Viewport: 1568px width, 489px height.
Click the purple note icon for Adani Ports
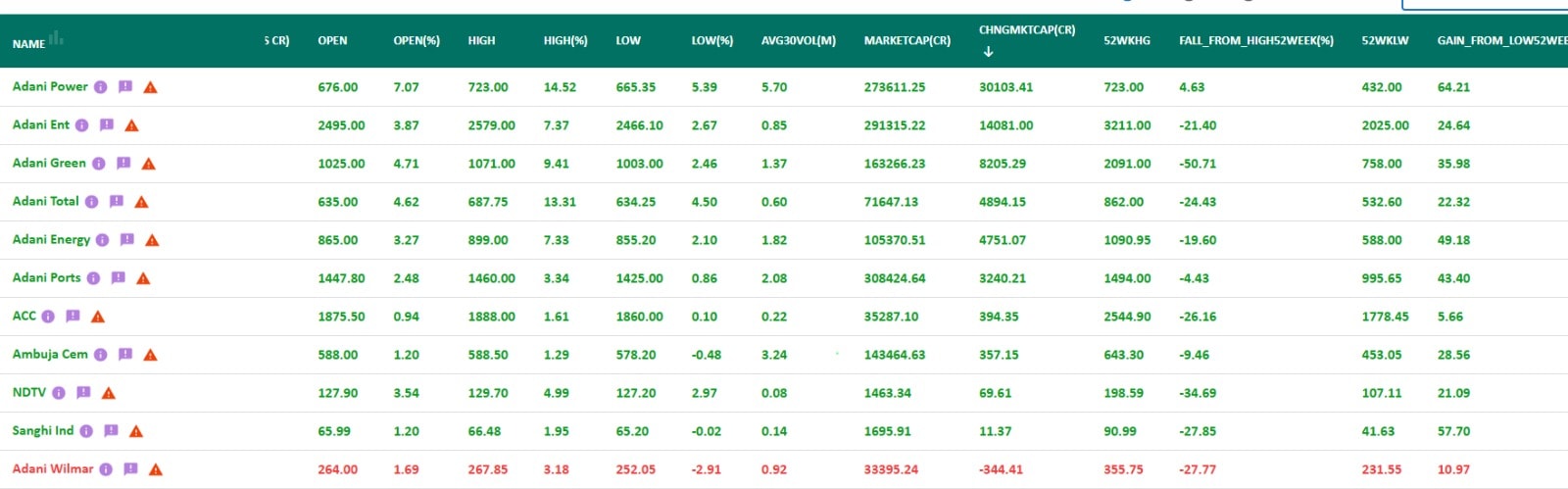(119, 277)
